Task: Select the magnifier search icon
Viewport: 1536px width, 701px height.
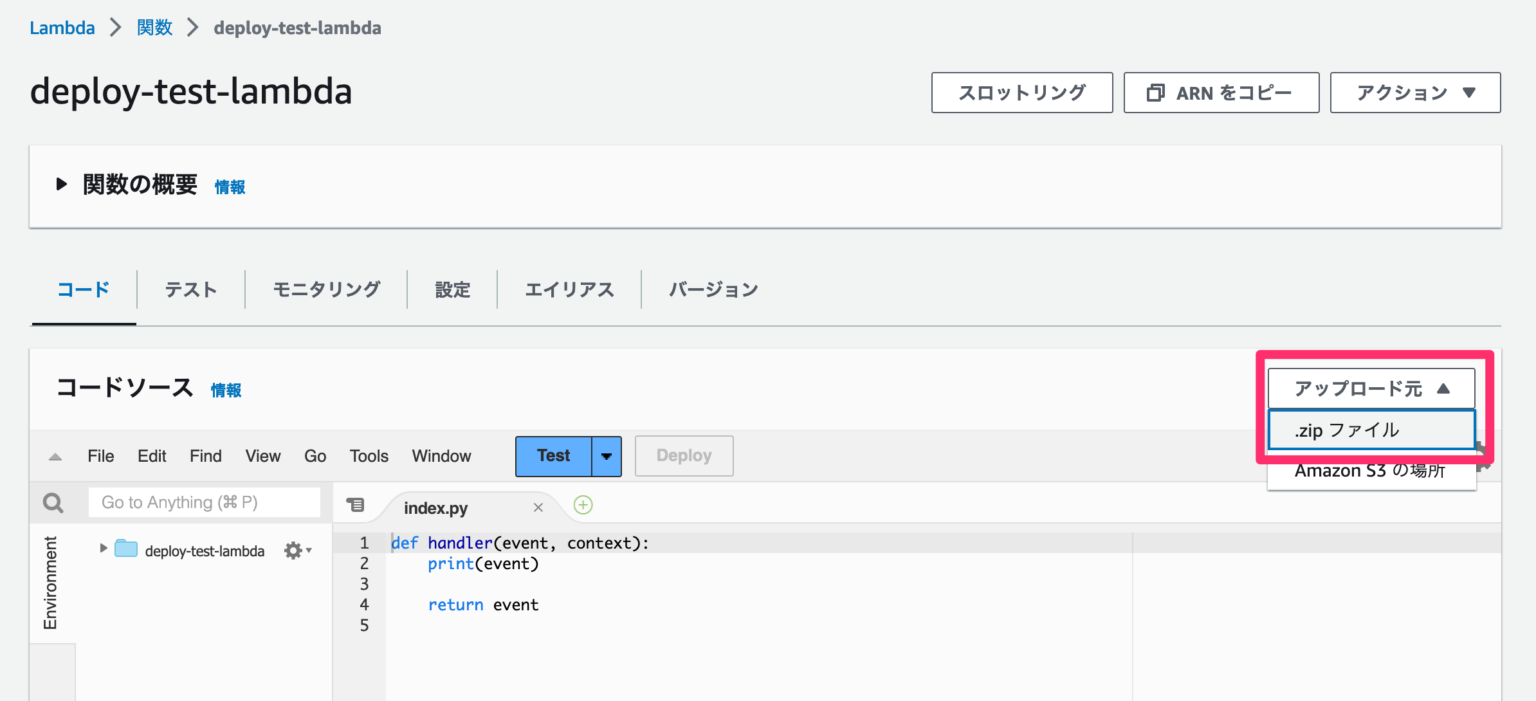Action: pos(51,502)
